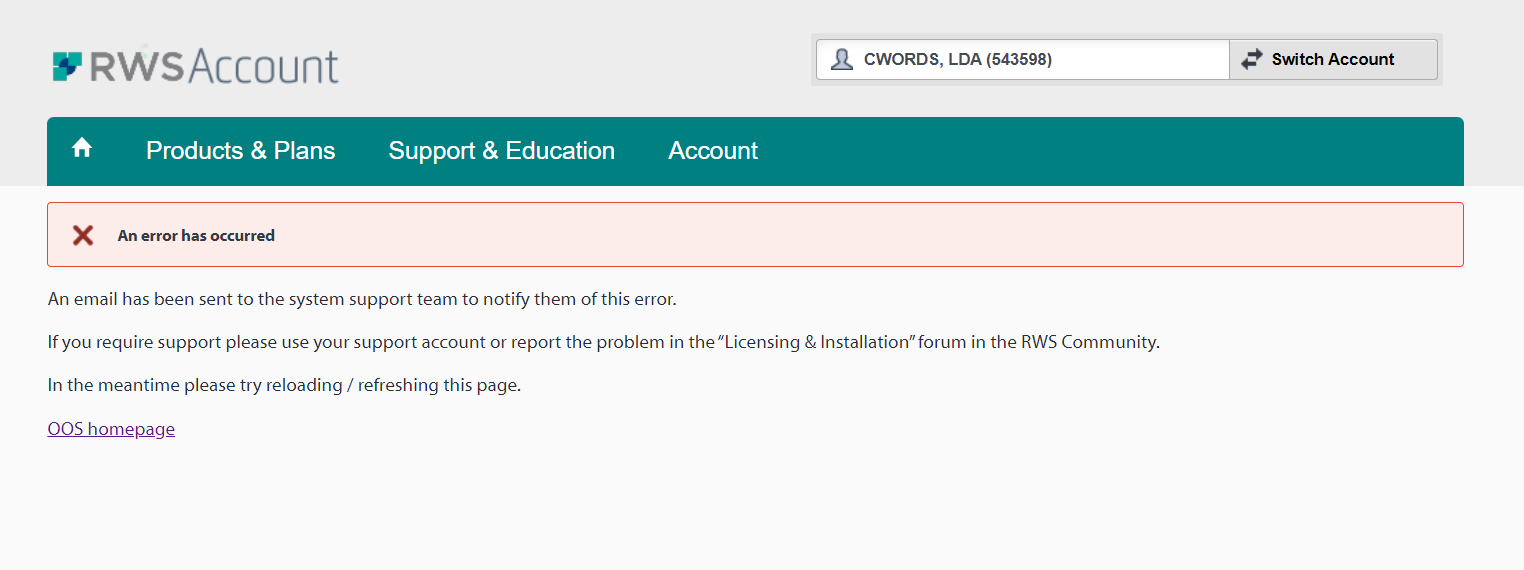This screenshot has width=1524, height=570.
Task: Click the Switch Account button
Action: (1333, 59)
